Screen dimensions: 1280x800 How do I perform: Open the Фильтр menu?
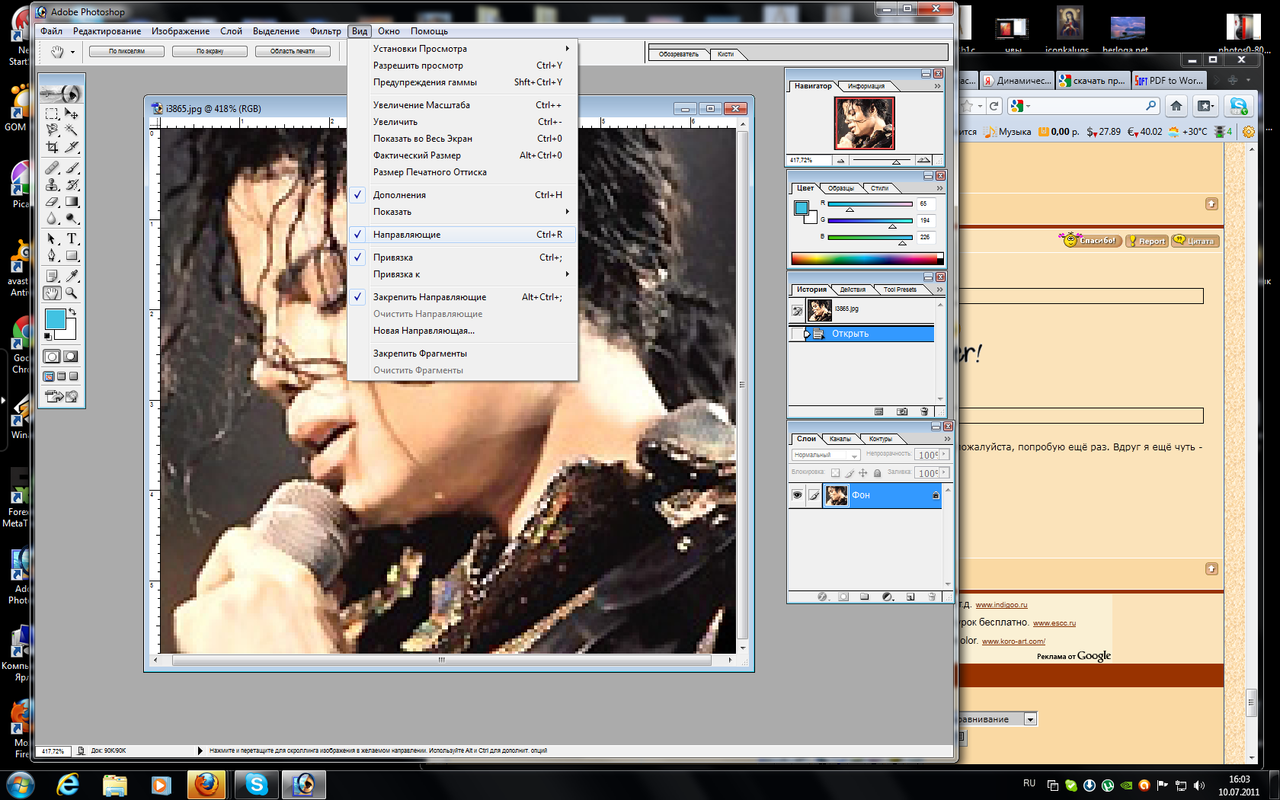coord(326,31)
